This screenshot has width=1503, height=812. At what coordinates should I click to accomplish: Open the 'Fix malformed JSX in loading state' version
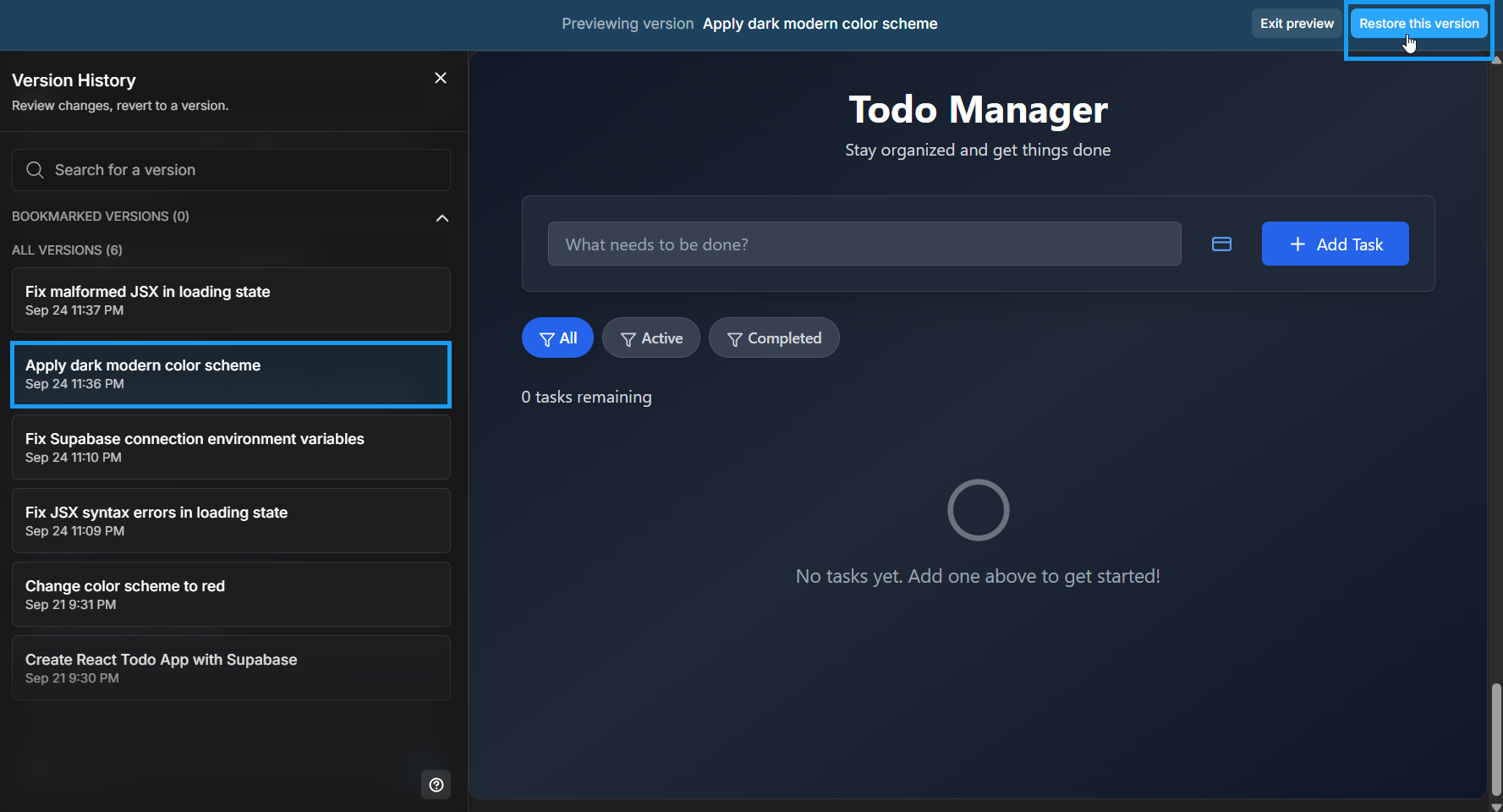[x=230, y=299]
